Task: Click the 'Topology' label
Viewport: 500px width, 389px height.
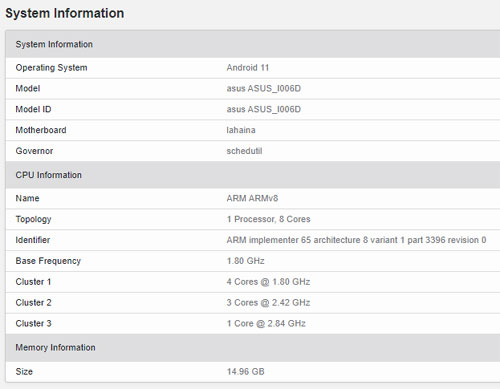Action: (33, 219)
